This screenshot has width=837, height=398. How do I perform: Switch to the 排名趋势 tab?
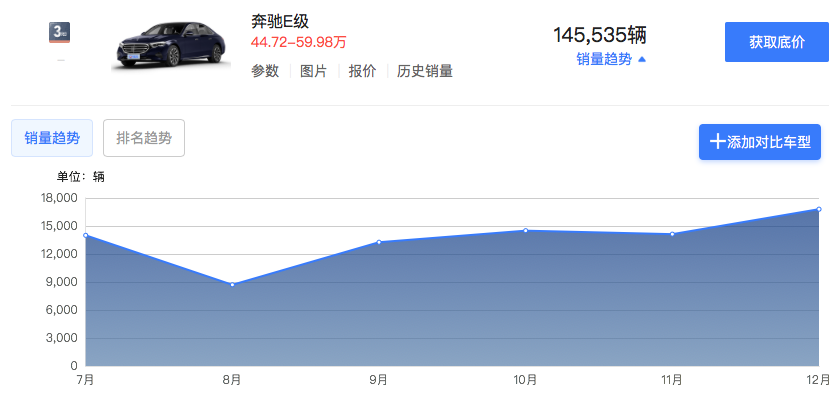144,138
